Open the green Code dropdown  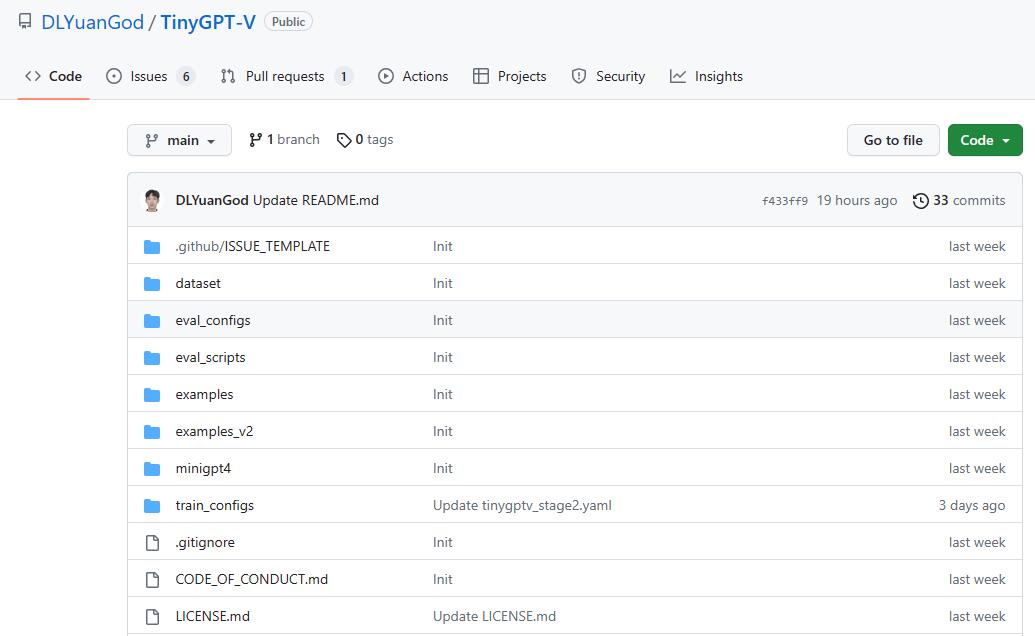(984, 140)
